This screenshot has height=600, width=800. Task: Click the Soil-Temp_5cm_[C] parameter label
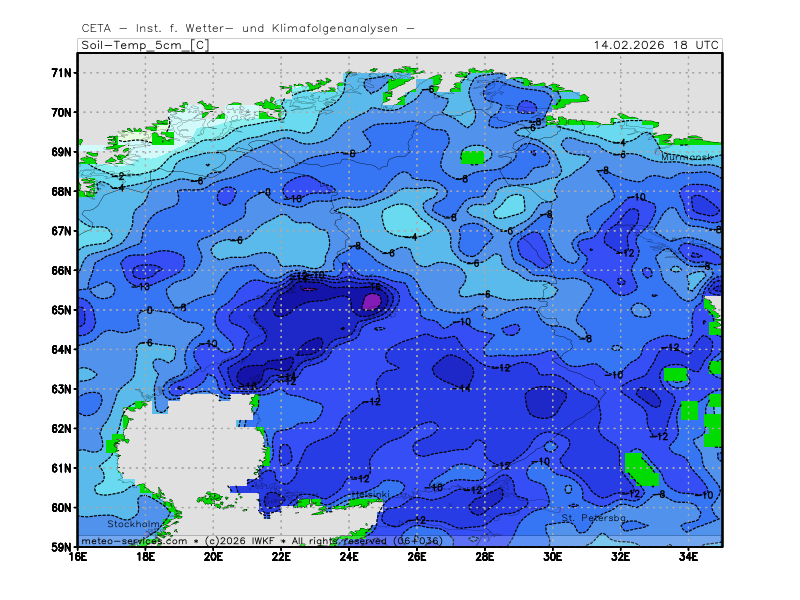[144, 45]
